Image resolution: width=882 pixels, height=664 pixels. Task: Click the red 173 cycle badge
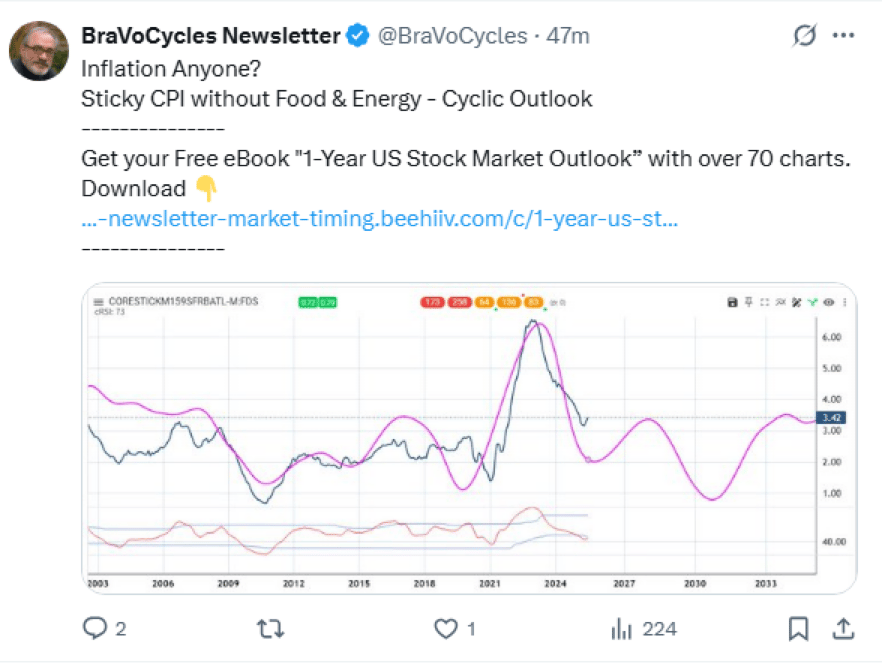(x=432, y=302)
